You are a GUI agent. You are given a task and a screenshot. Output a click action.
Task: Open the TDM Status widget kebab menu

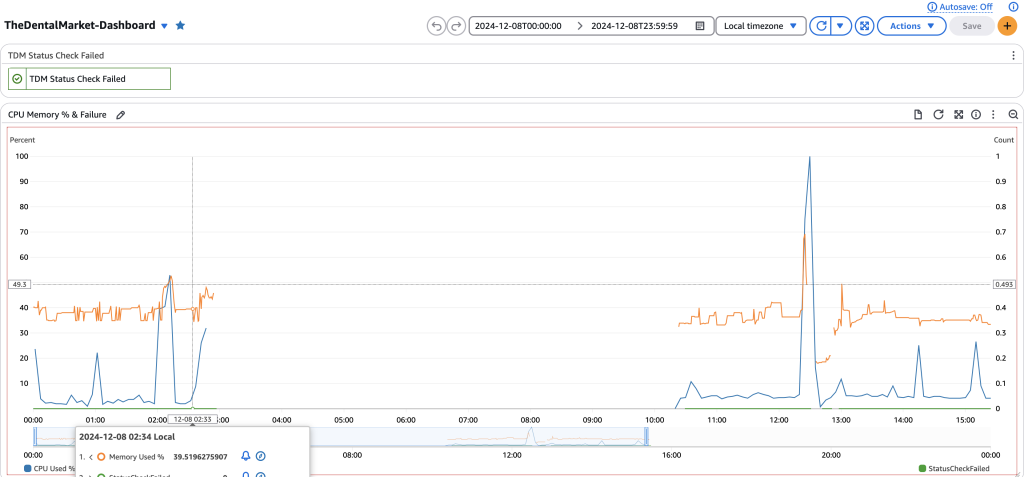tap(1013, 56)
